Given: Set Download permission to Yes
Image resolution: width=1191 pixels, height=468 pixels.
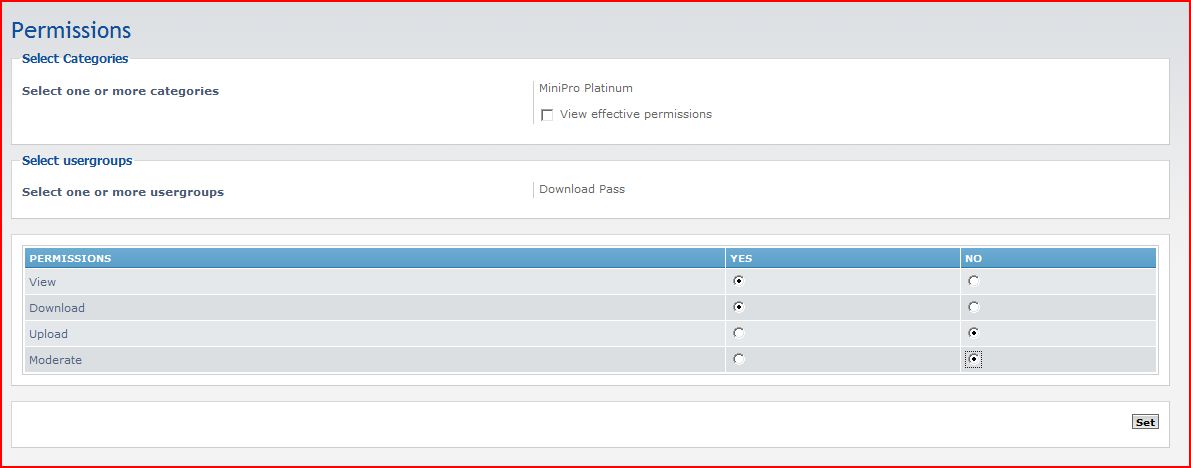Looking at the screenshot, I should (739, 307).
